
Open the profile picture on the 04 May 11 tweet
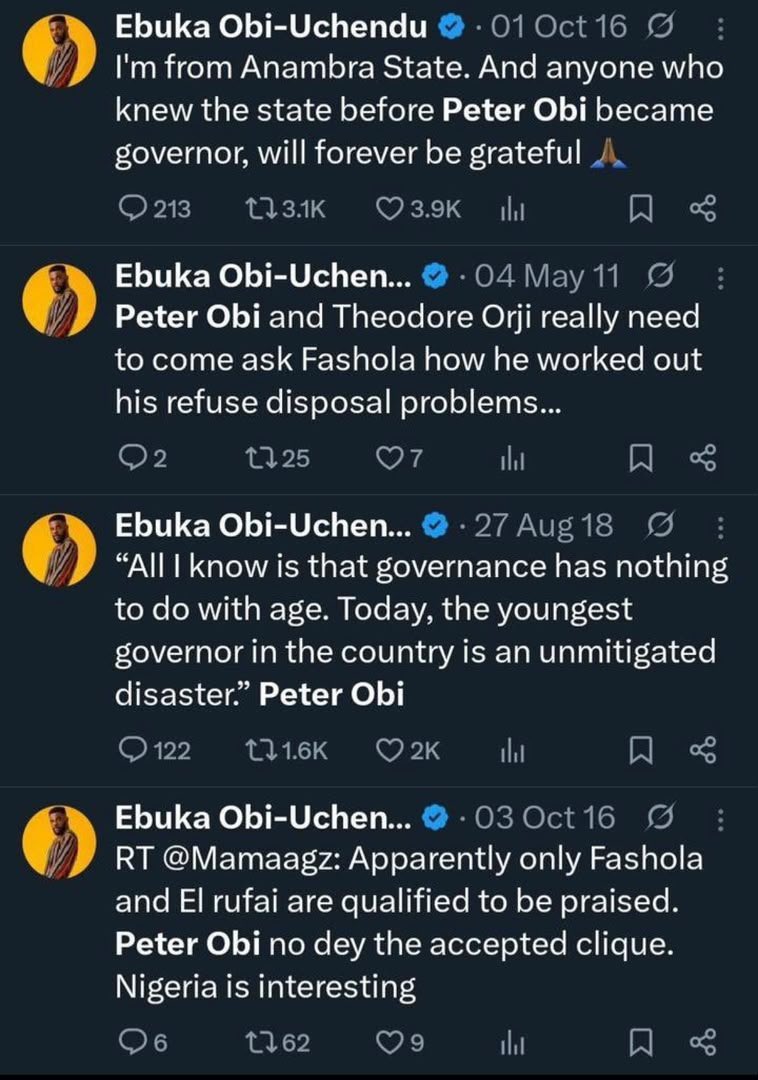[x=59, y=300]
